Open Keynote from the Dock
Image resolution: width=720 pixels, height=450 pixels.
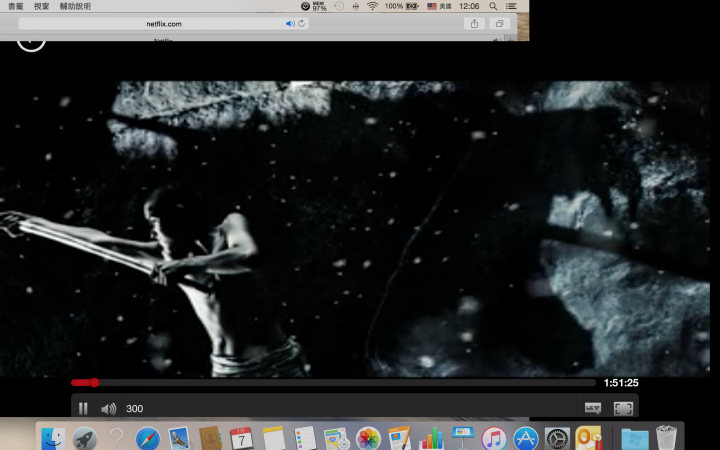click(462, 439)
